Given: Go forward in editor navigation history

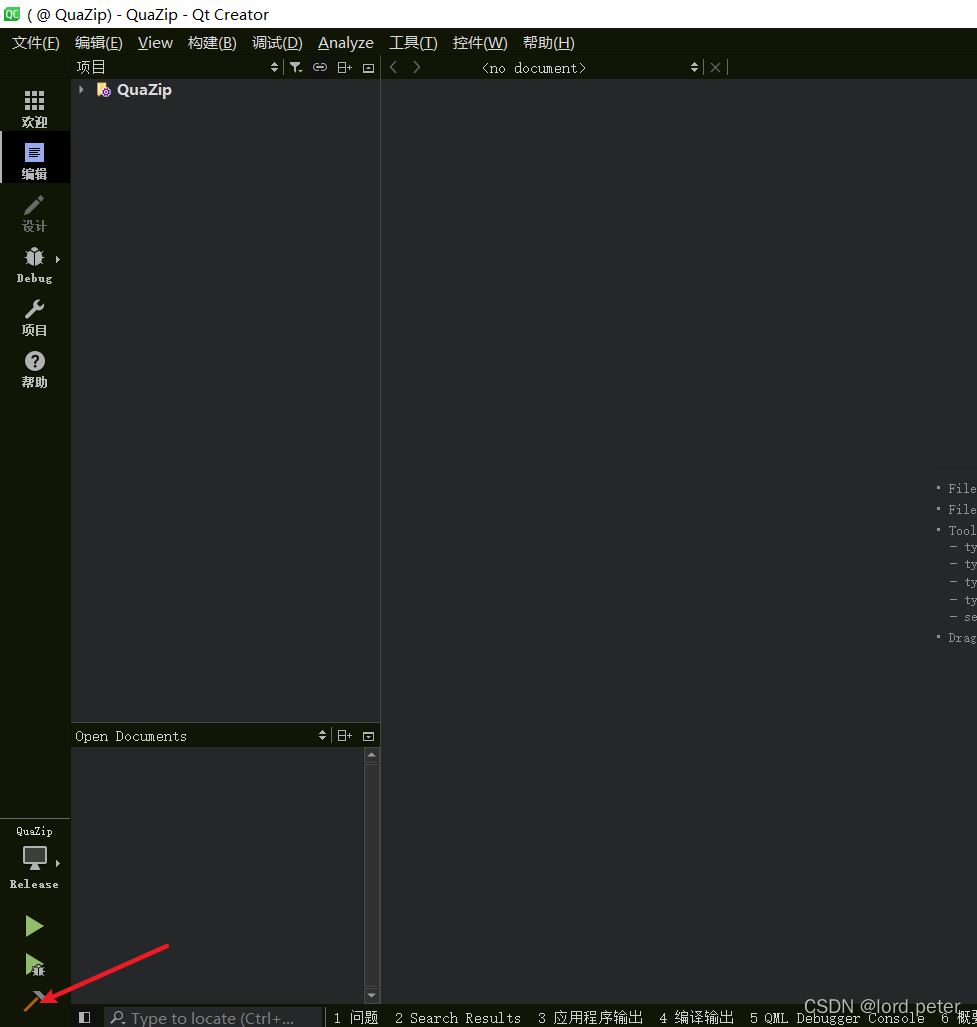Looking at the screenshot, I should 416,67.
